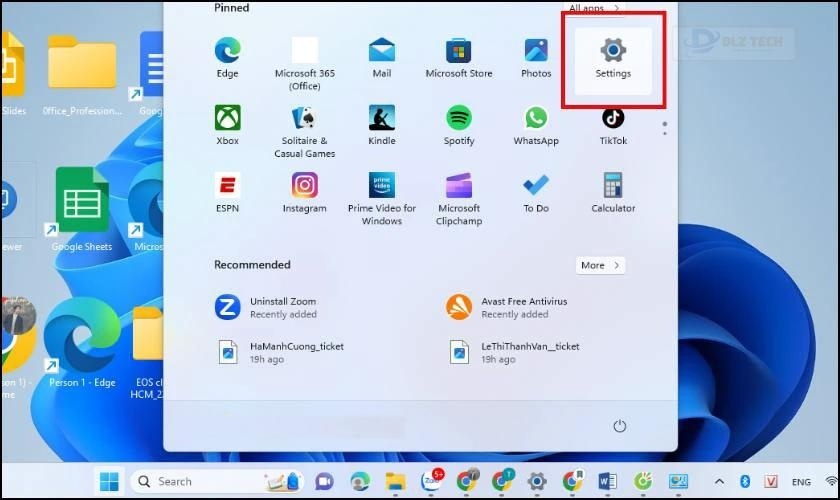Open the Office_Profession... desktop folder
The height and width of the screenshot is (500, 840).
point(81,75)
